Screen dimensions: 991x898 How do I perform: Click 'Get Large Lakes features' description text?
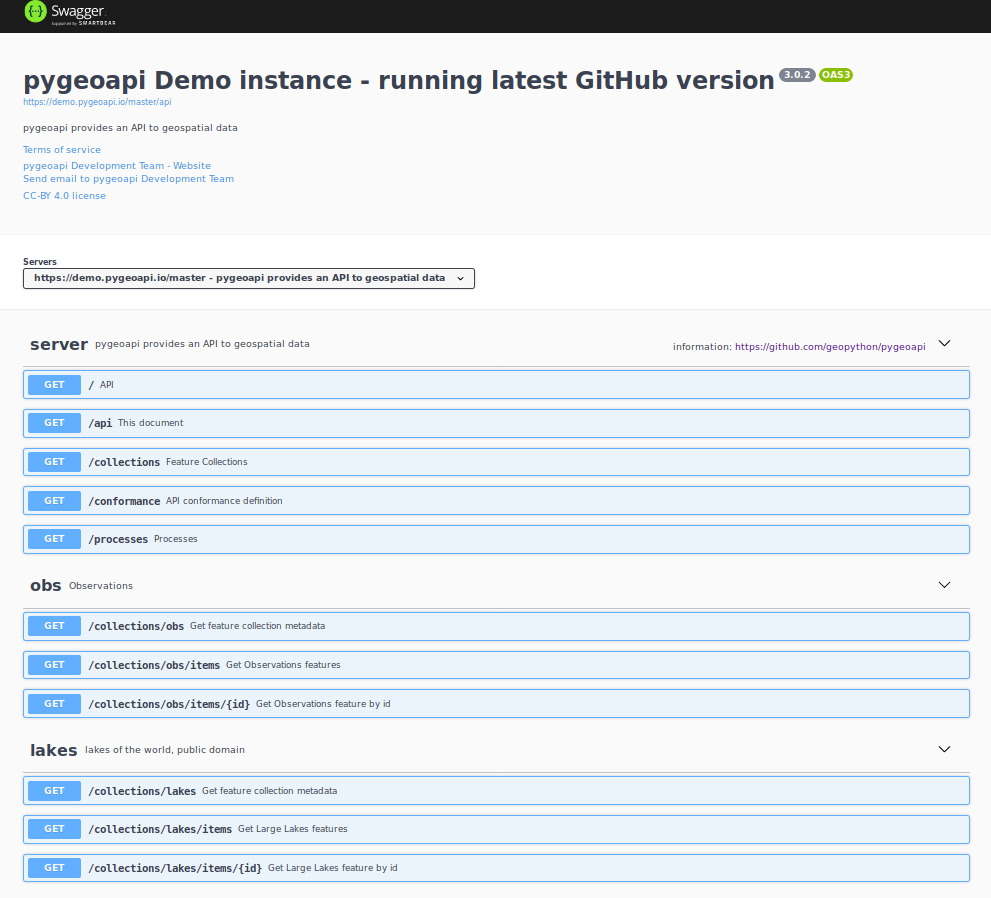click(x=293, y=829)
